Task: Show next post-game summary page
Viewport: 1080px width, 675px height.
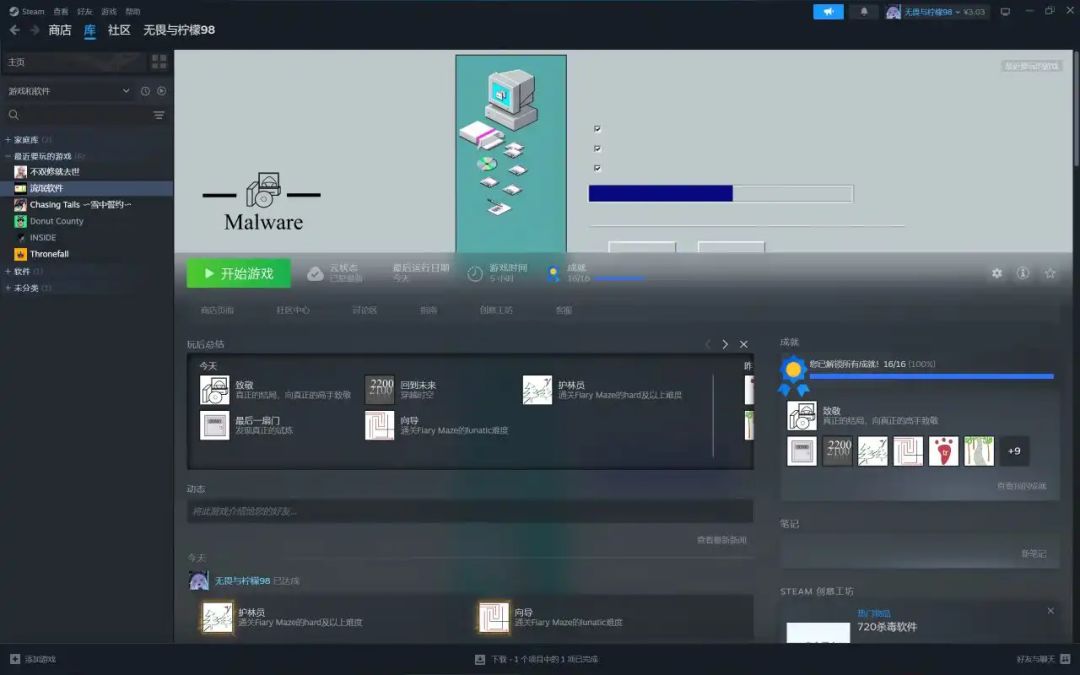Action: pos(725,344)
